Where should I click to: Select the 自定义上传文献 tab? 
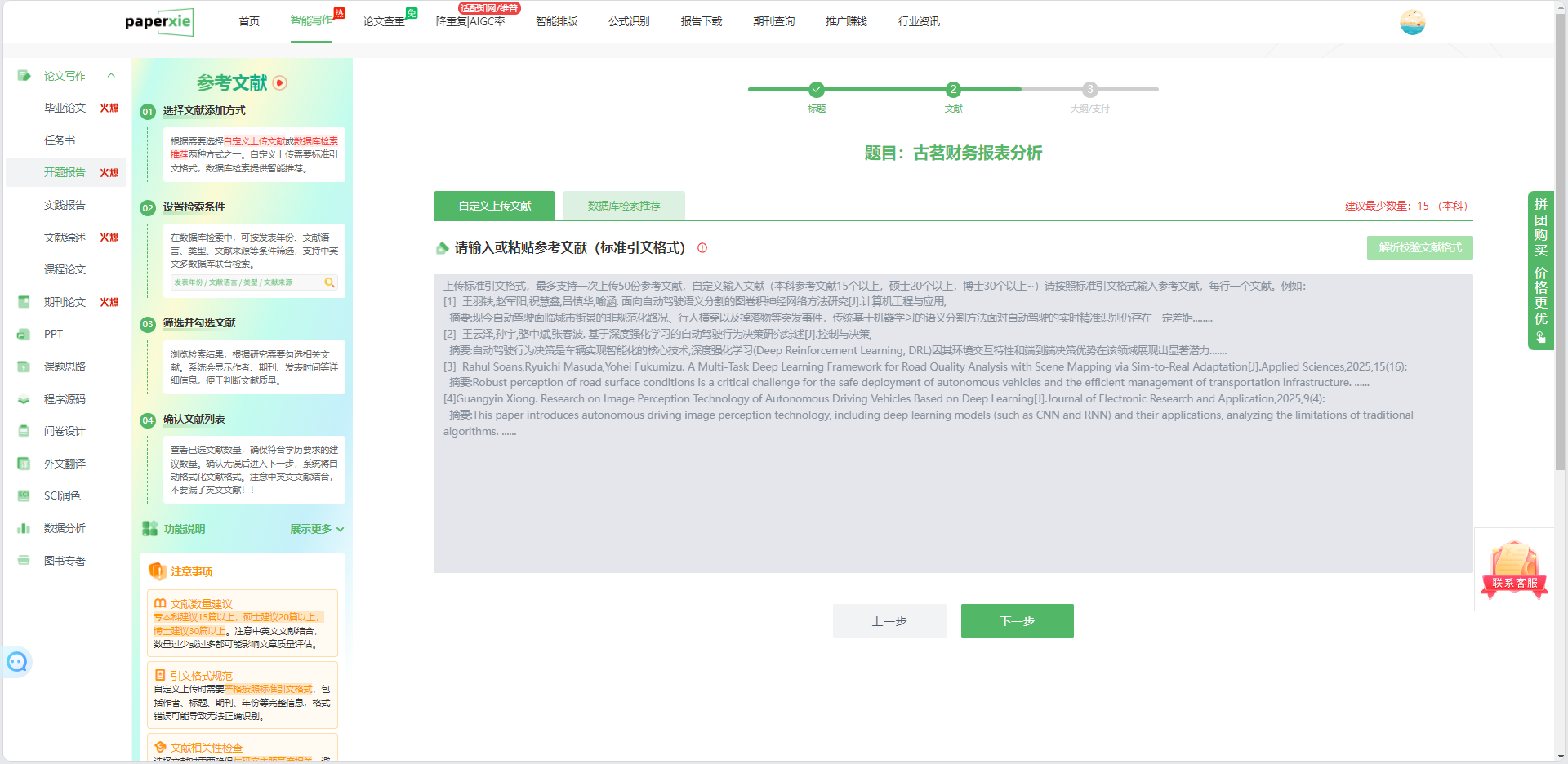[x=494, y=206]
